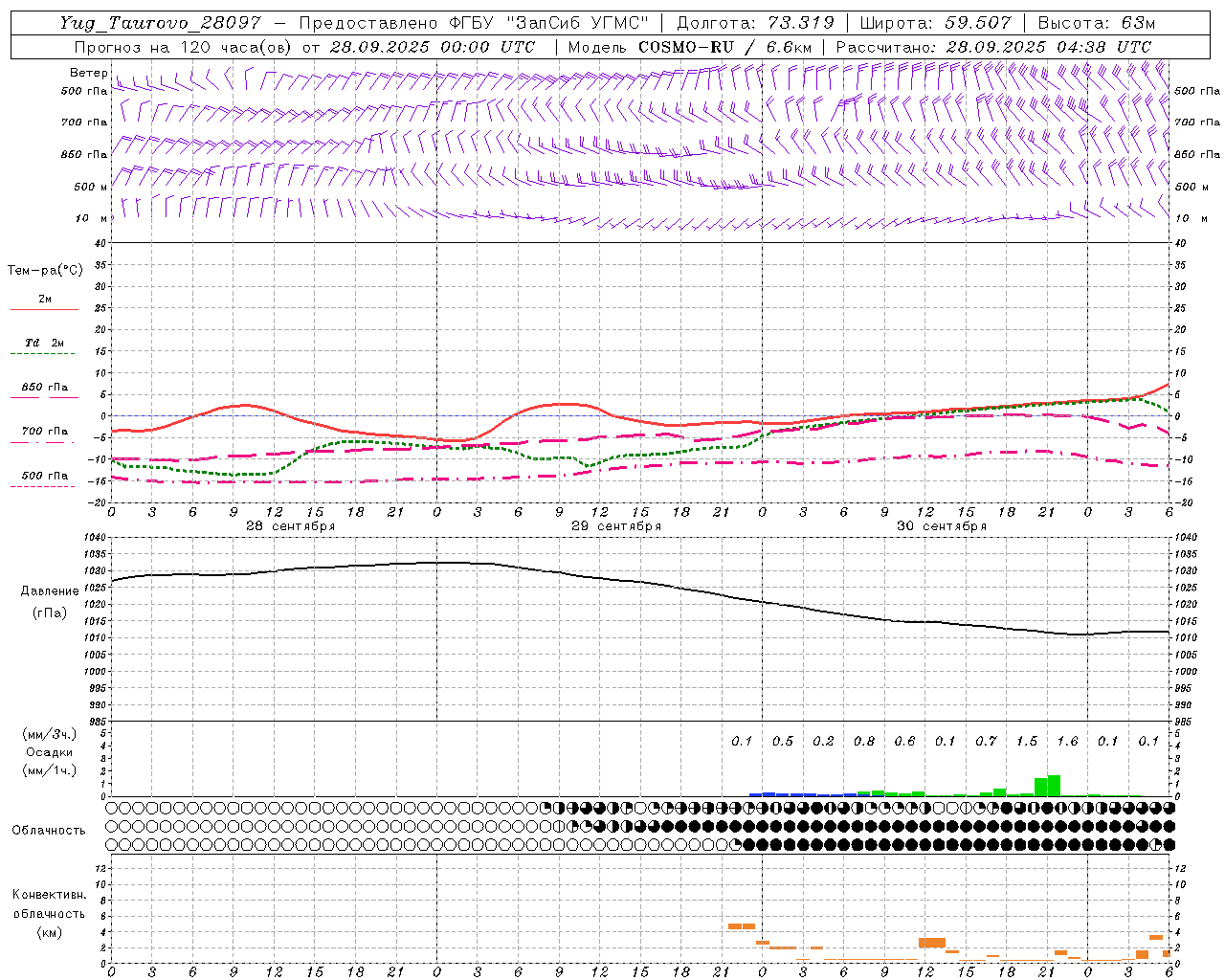1225x980 pixels.
Task: Click the 1.6 precipitation total value
Action: pyautogui.click(x=1066, y=741)
